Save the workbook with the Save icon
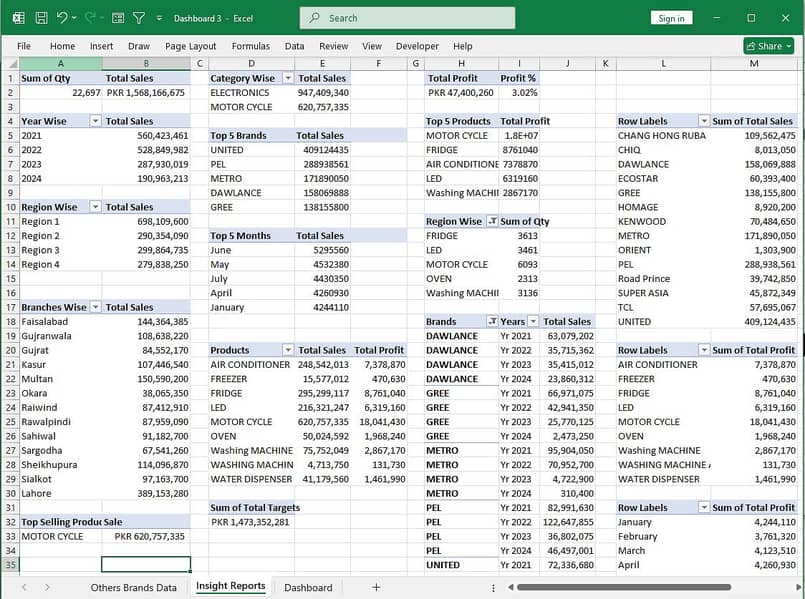Screen dimensions: 805x599 click(41, 18)
